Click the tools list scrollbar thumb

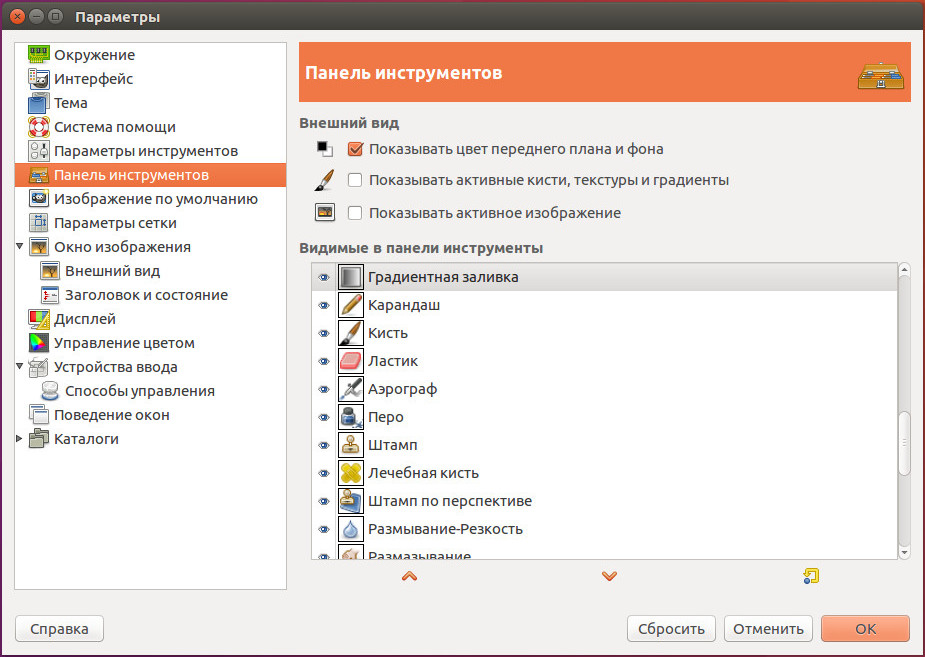point(904,442)
